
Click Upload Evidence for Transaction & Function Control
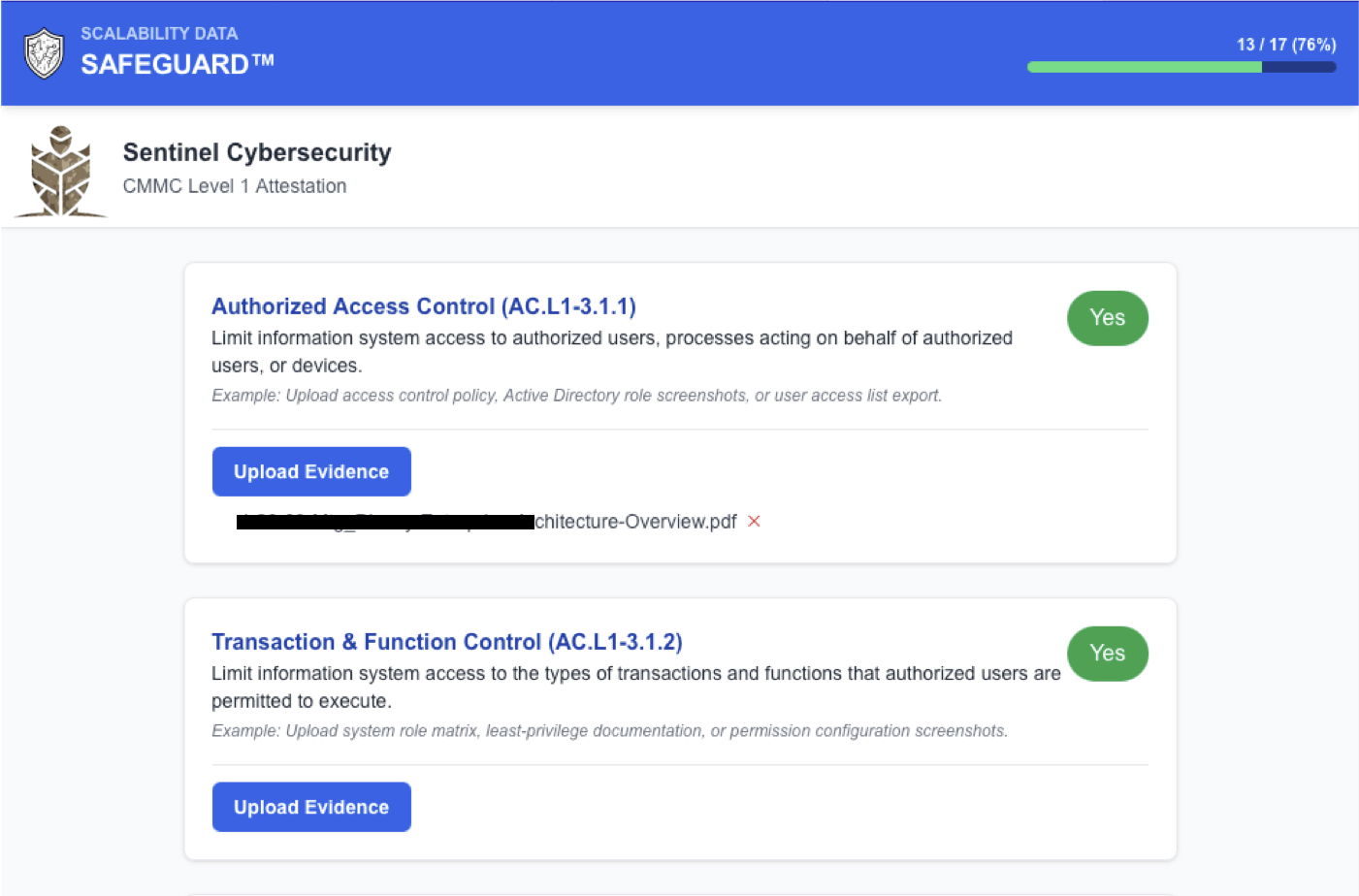point(310,807)
